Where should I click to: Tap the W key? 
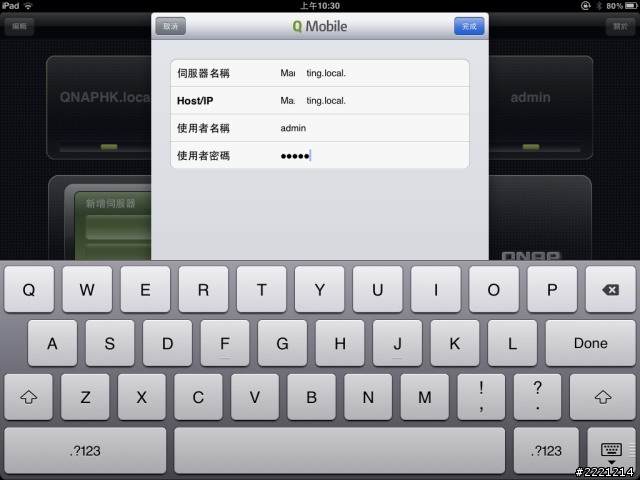[x=87, y=289]
